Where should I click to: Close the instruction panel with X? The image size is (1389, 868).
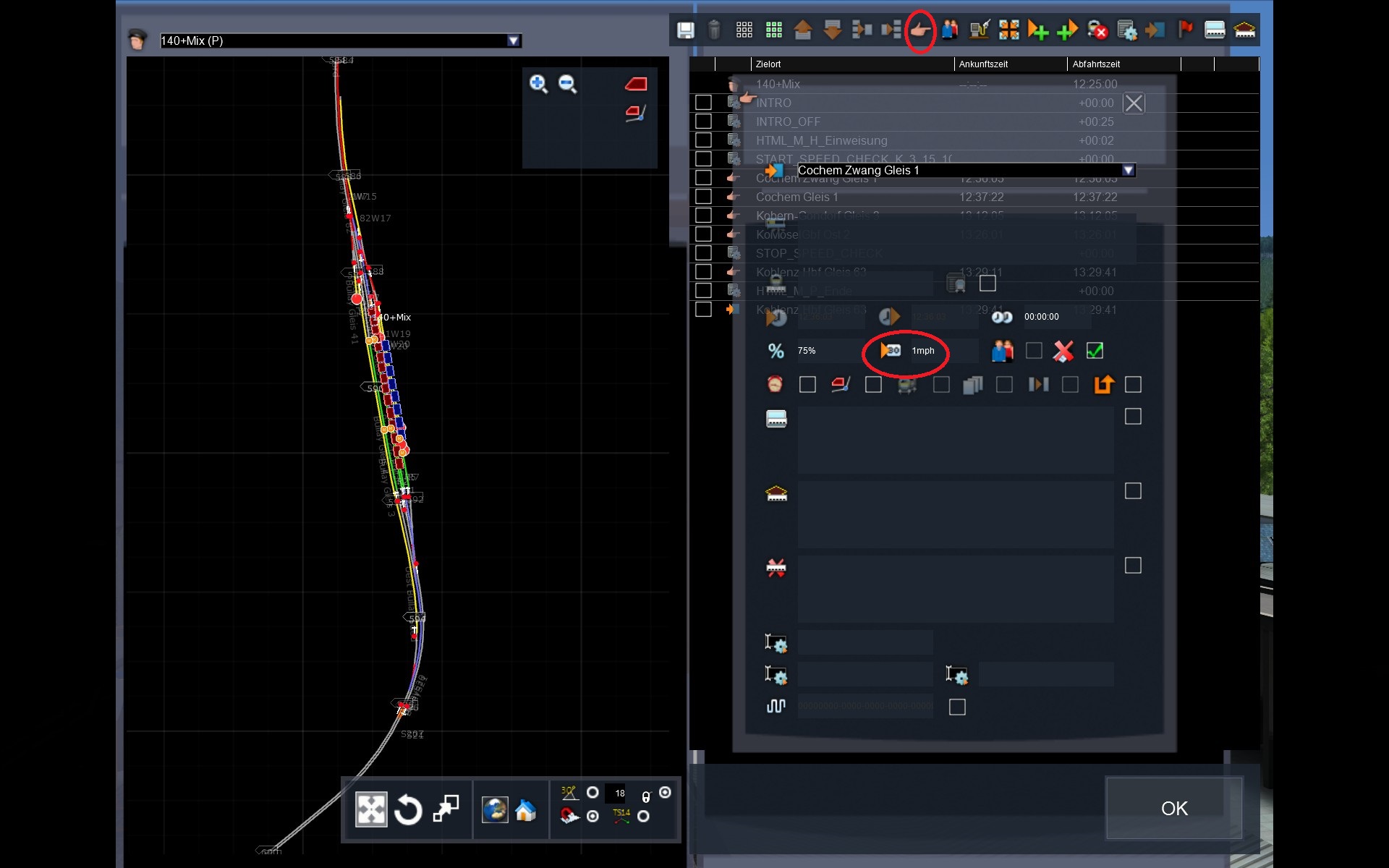(x=1134, y=103)
